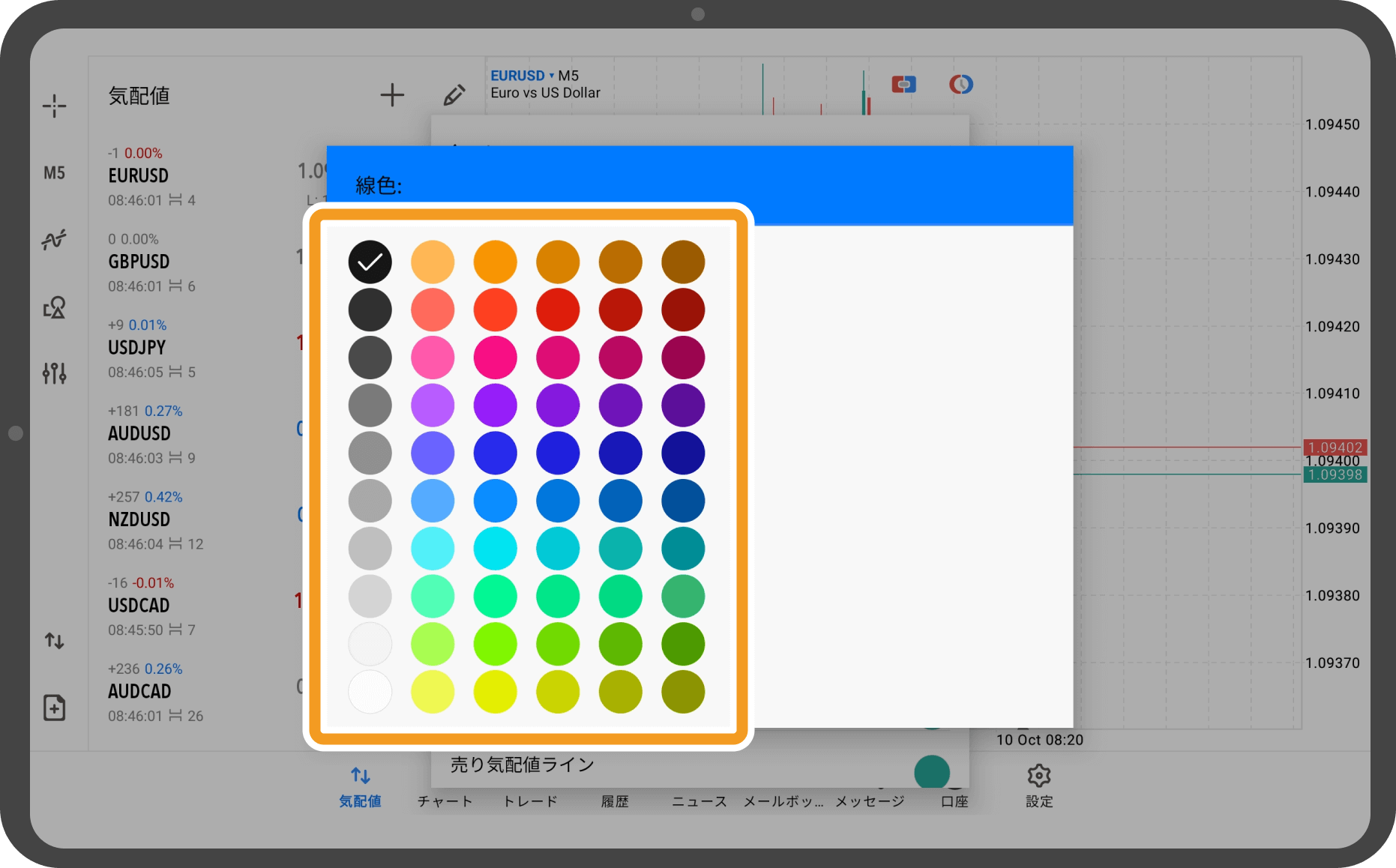Switch to the 履歴 tab
Viewport: 1396px width, 868px height.
point(615,801)
